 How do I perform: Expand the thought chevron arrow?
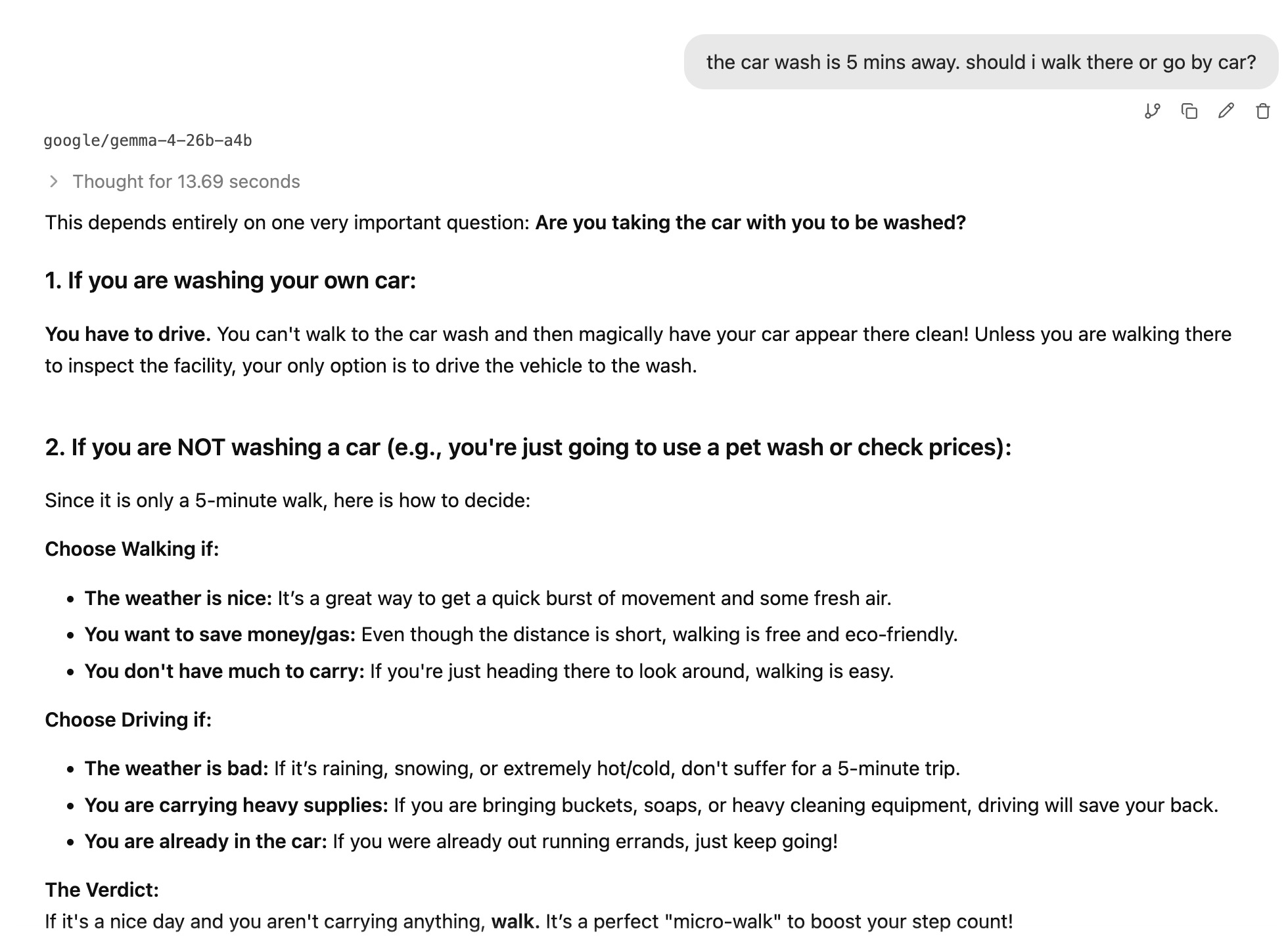54,181
